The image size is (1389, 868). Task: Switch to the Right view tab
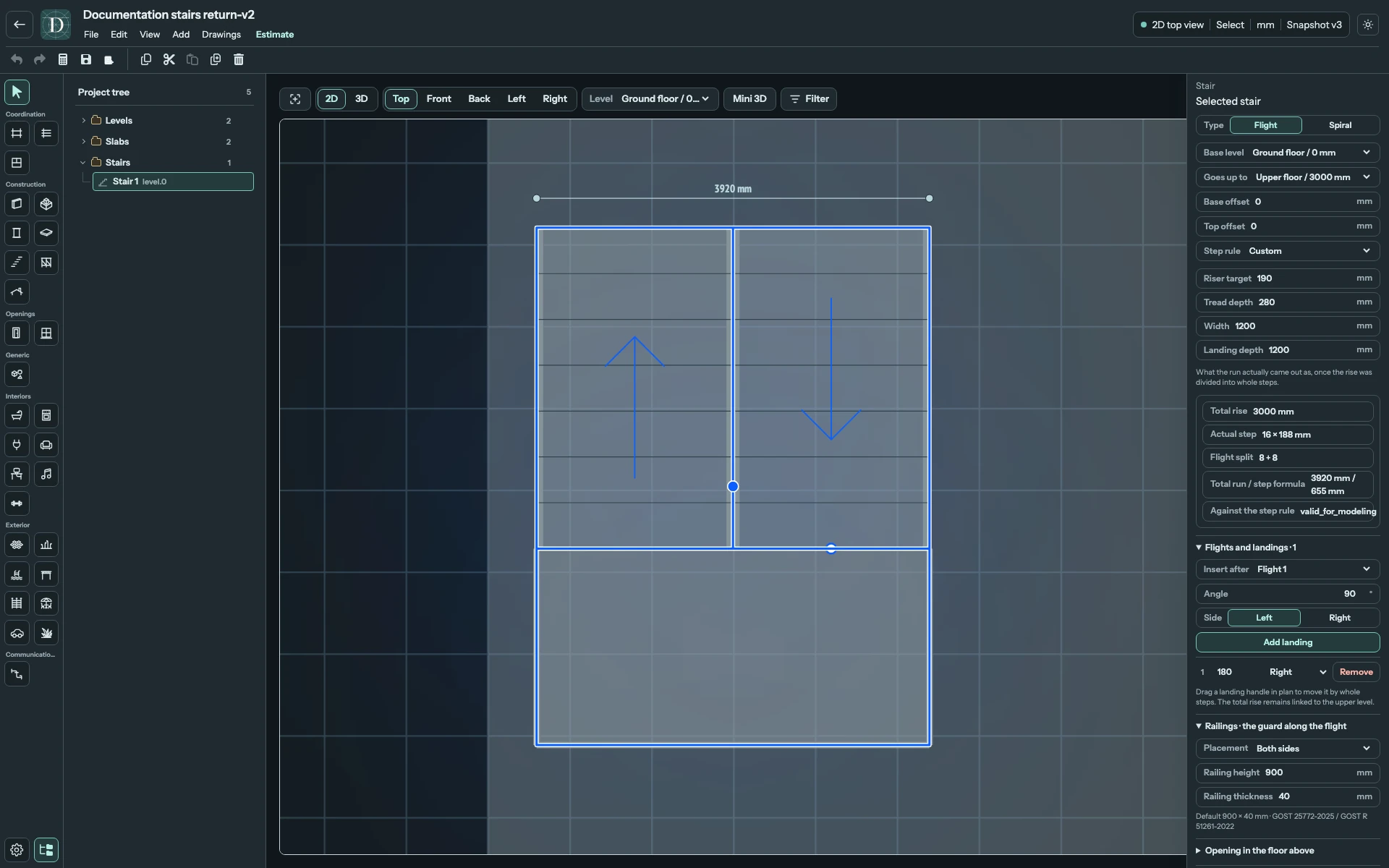pos(555,99)
